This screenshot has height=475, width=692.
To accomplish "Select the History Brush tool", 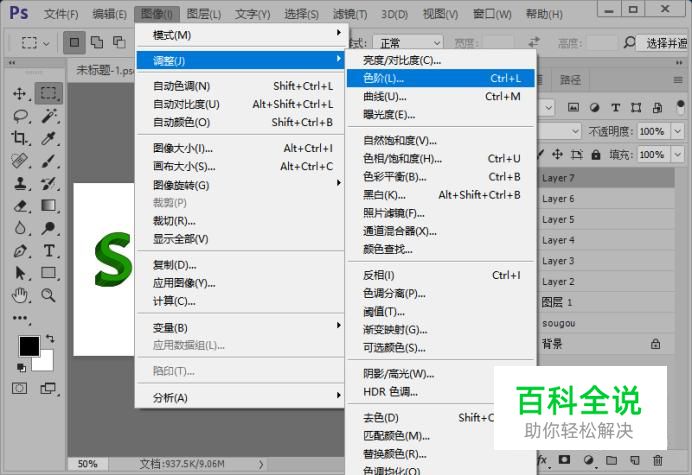I will [x=49, y=183].
